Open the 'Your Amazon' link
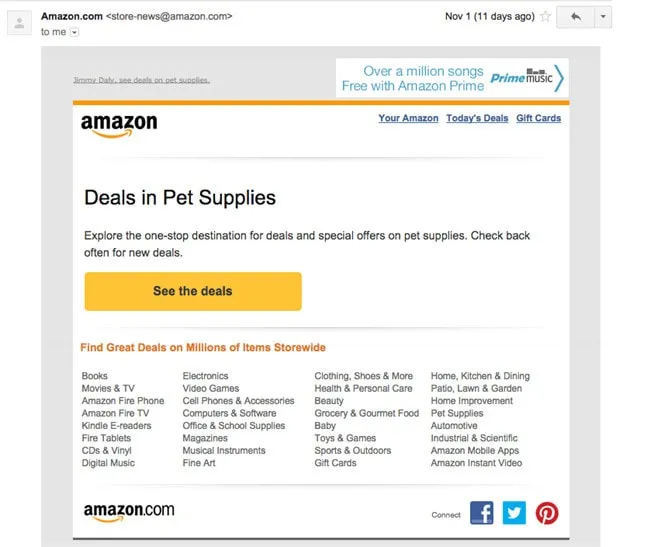Screen dimensions: 659x547 coord(408,118)
